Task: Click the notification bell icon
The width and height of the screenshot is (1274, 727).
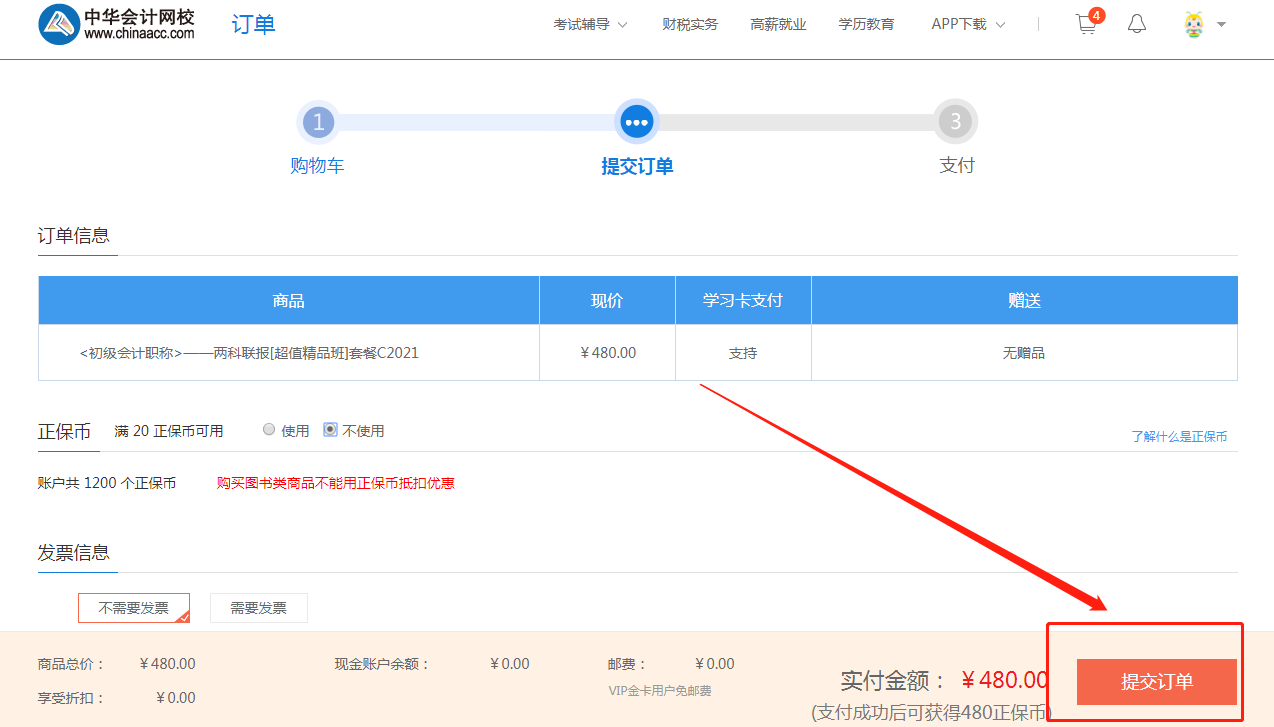Action: 1137,24
